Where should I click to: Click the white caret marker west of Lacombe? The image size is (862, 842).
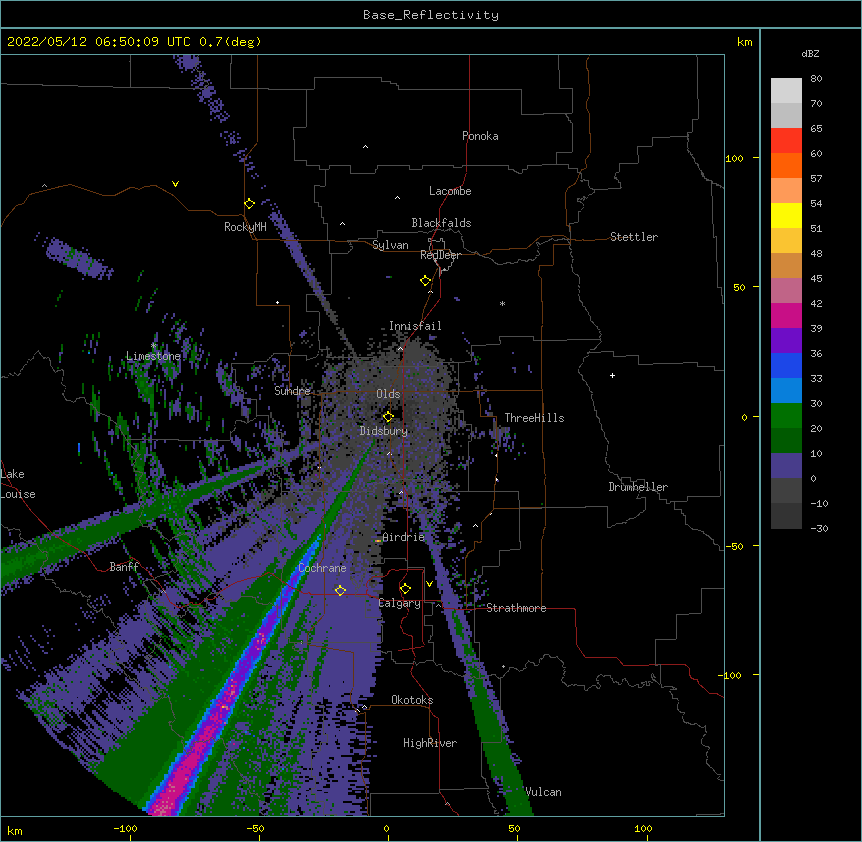click(x=397, y=198)
